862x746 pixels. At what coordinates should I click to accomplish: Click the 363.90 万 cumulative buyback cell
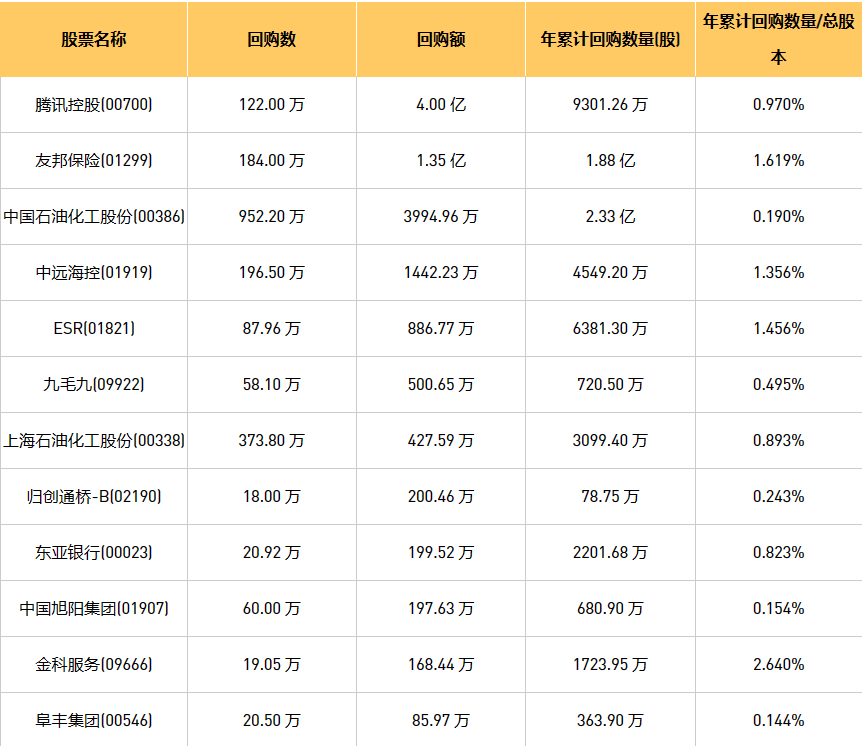tap(610, 721)
